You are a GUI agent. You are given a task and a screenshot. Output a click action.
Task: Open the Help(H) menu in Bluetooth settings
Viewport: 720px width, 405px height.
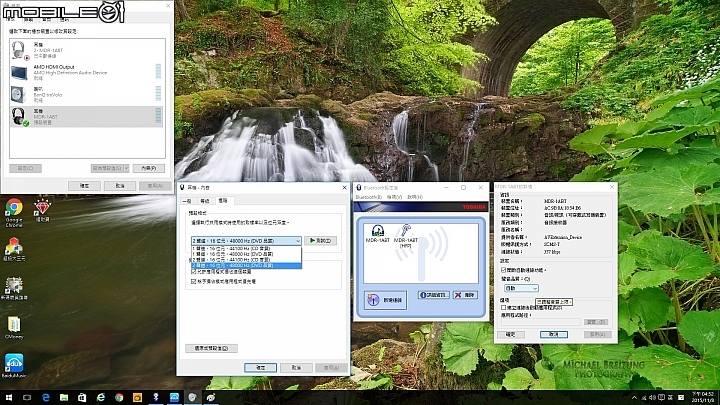tap(415, 197)
